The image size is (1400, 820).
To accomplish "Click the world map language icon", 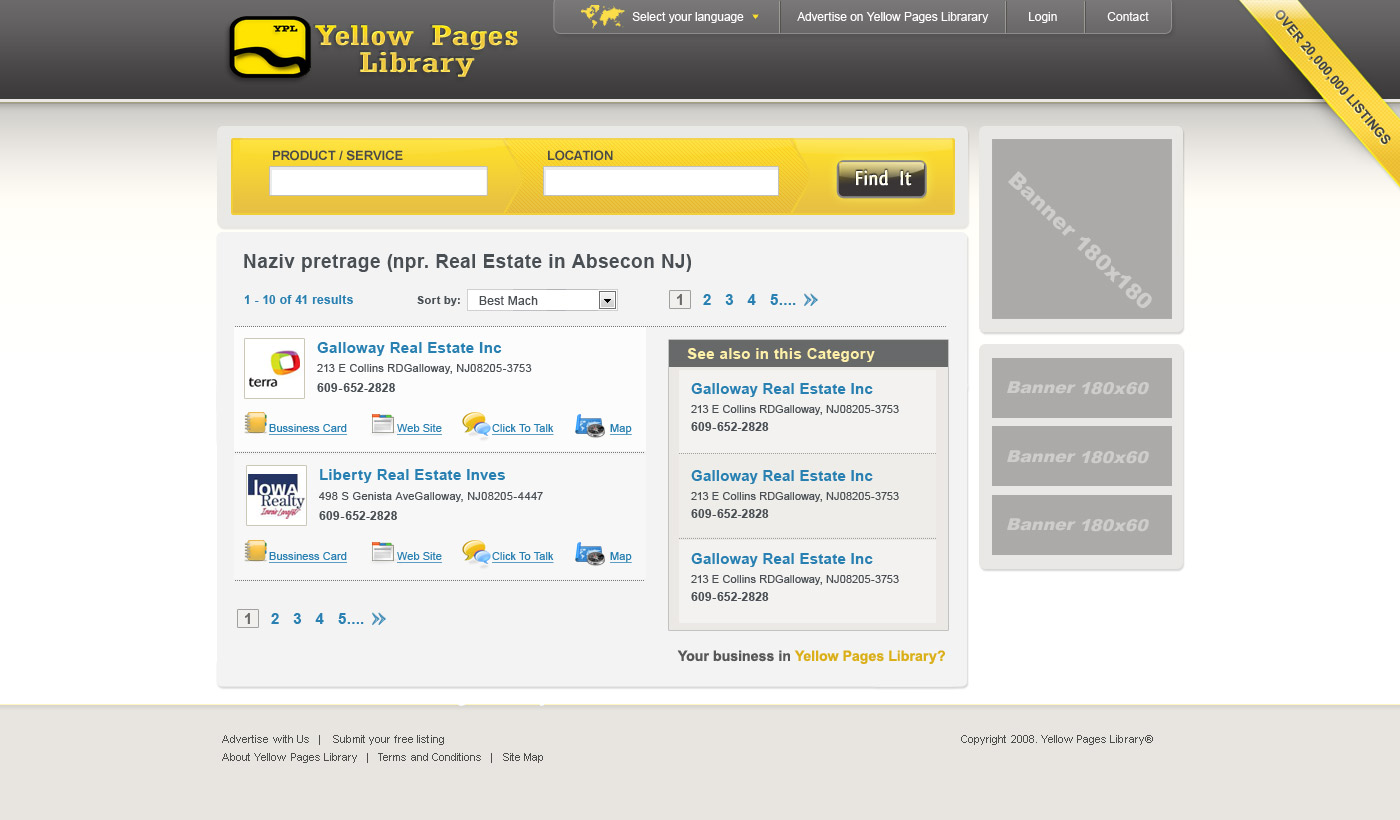I will (x=602, y=16).
